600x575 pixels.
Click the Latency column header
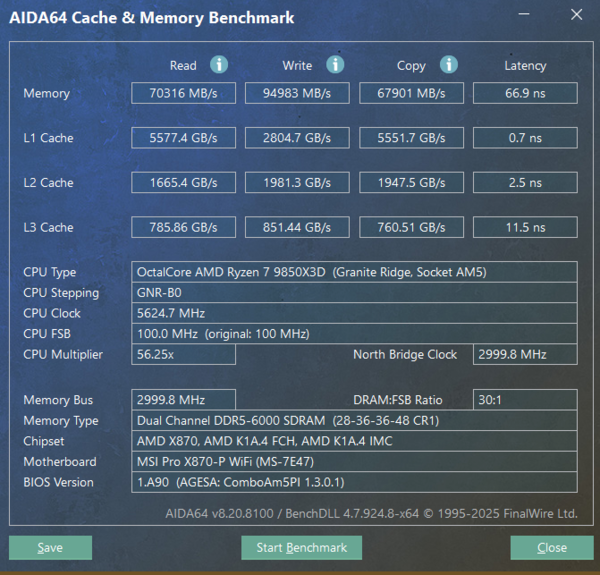pos(525,66)
